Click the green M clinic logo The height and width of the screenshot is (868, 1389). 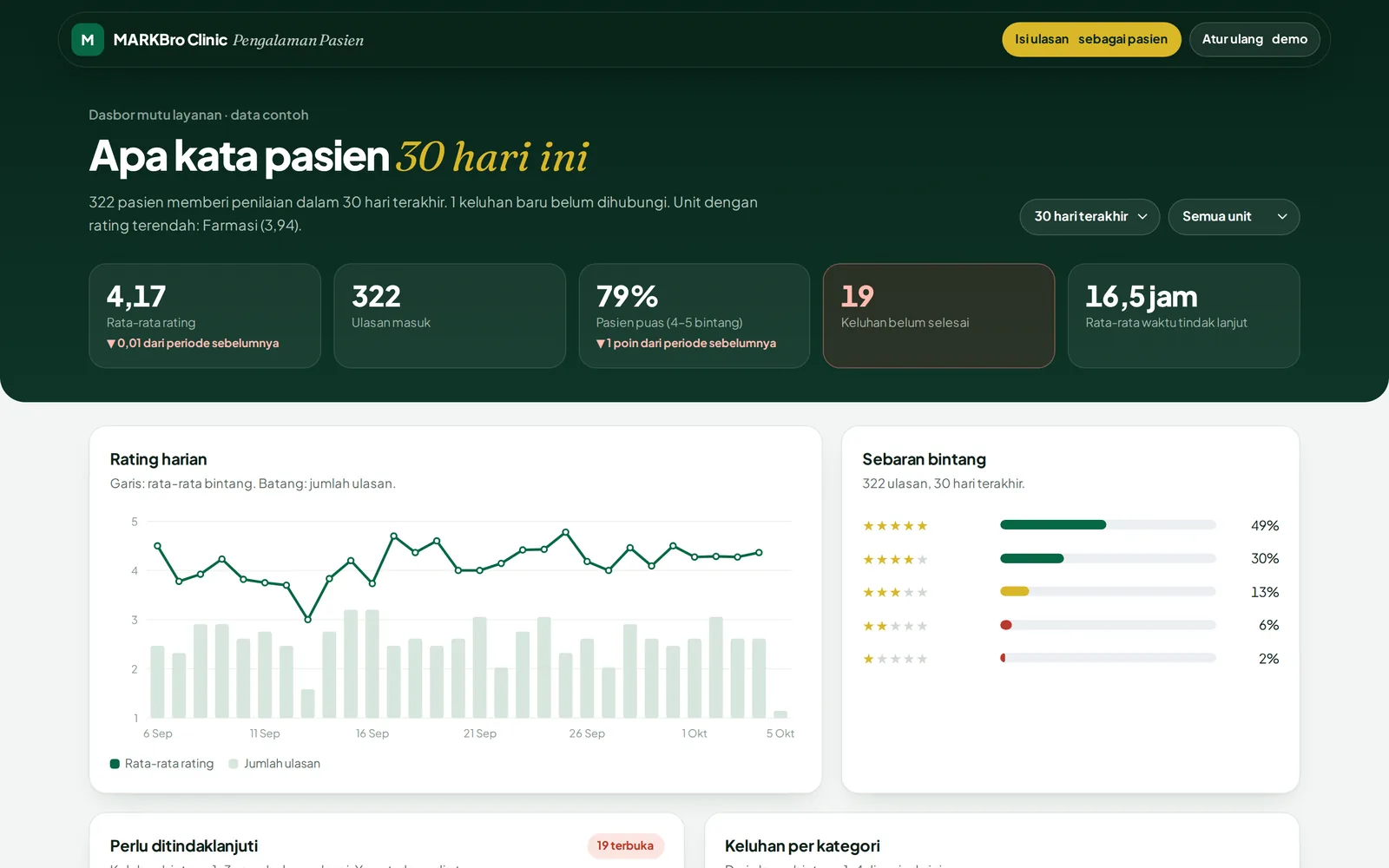[88, 40]
